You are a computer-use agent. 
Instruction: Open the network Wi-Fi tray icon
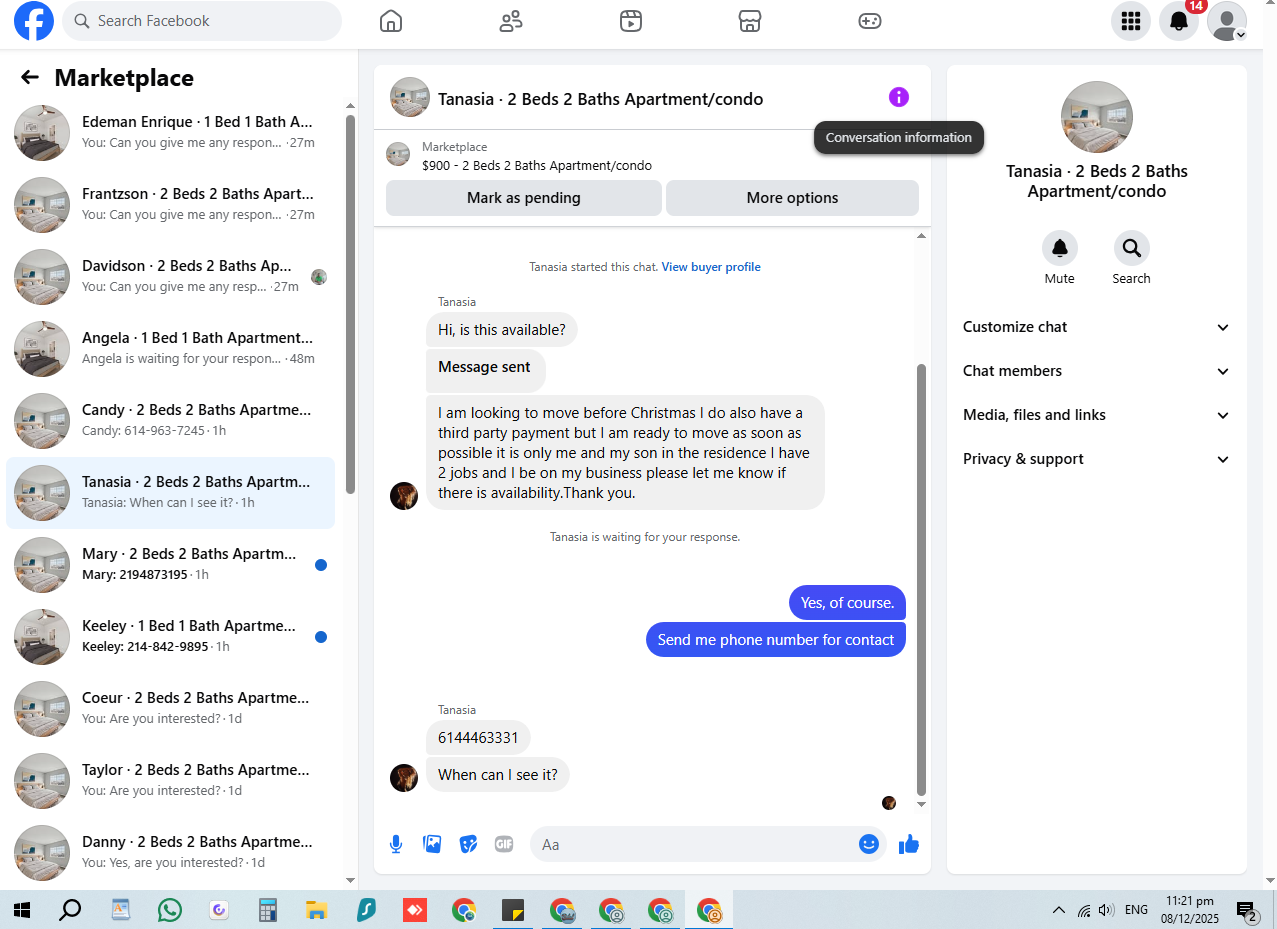(x=1084, y=910)
